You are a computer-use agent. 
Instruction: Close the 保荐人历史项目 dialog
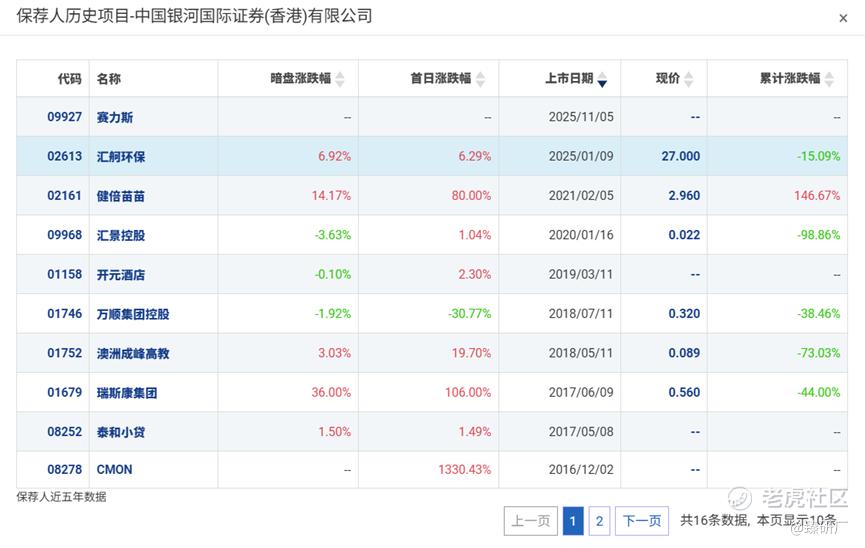pos(843,18)
